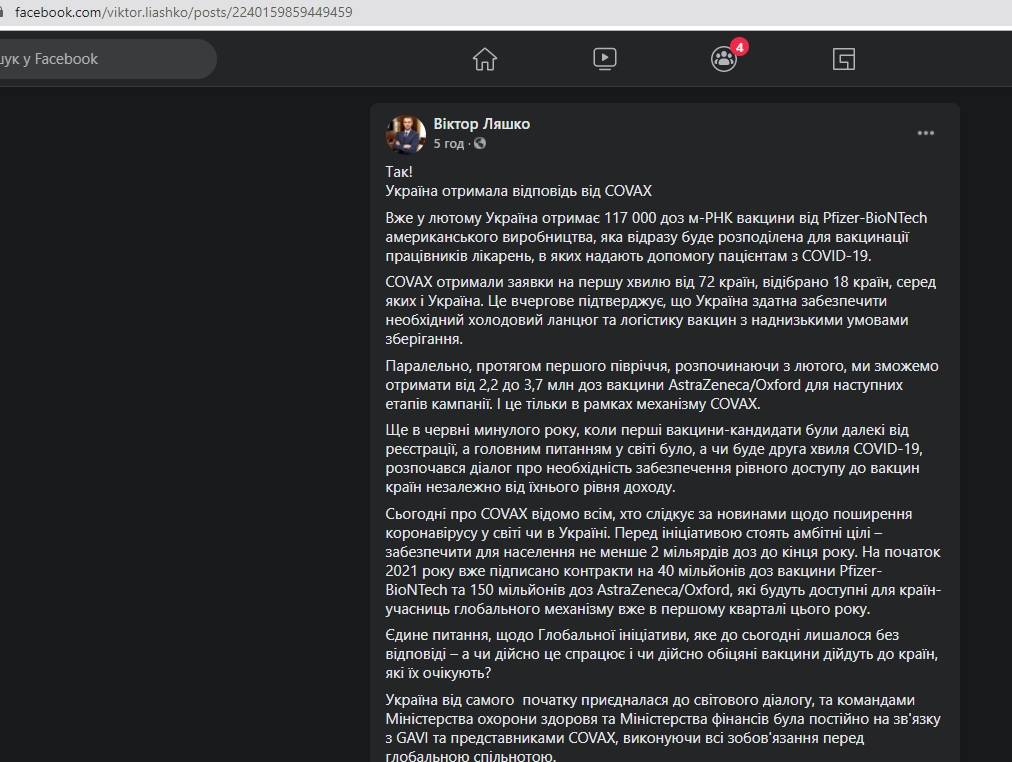Click paragraph starting 'COVAX отримали заявки'
This screenshot has height=762, width=1012.
pyautogui.click(x=660, y=310)
